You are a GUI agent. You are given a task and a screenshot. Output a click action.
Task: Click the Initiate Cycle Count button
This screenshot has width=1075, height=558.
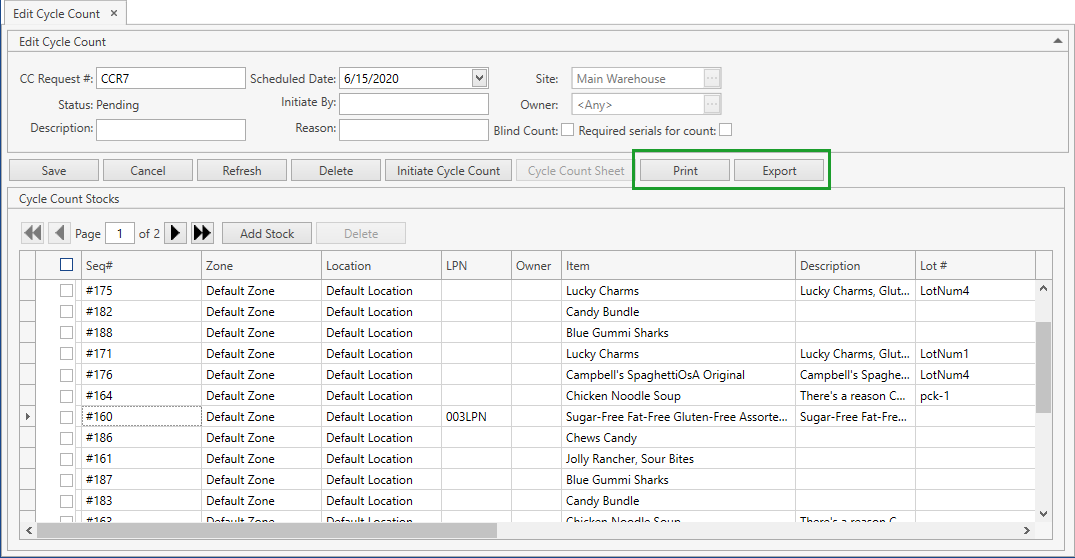pyautogui.click(x=448, y=170)
